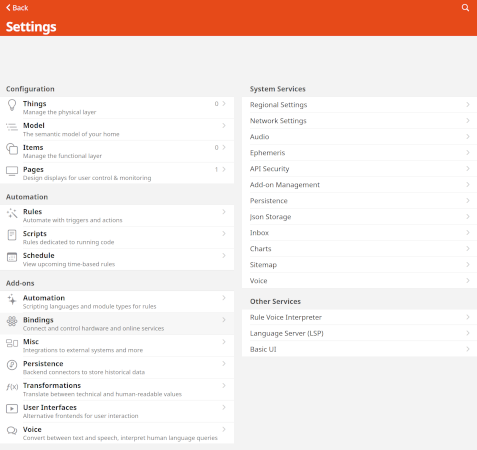This screenshot has width=477, height=450.
Task: Click the chevron on the Things row
Action: (224, 104)
